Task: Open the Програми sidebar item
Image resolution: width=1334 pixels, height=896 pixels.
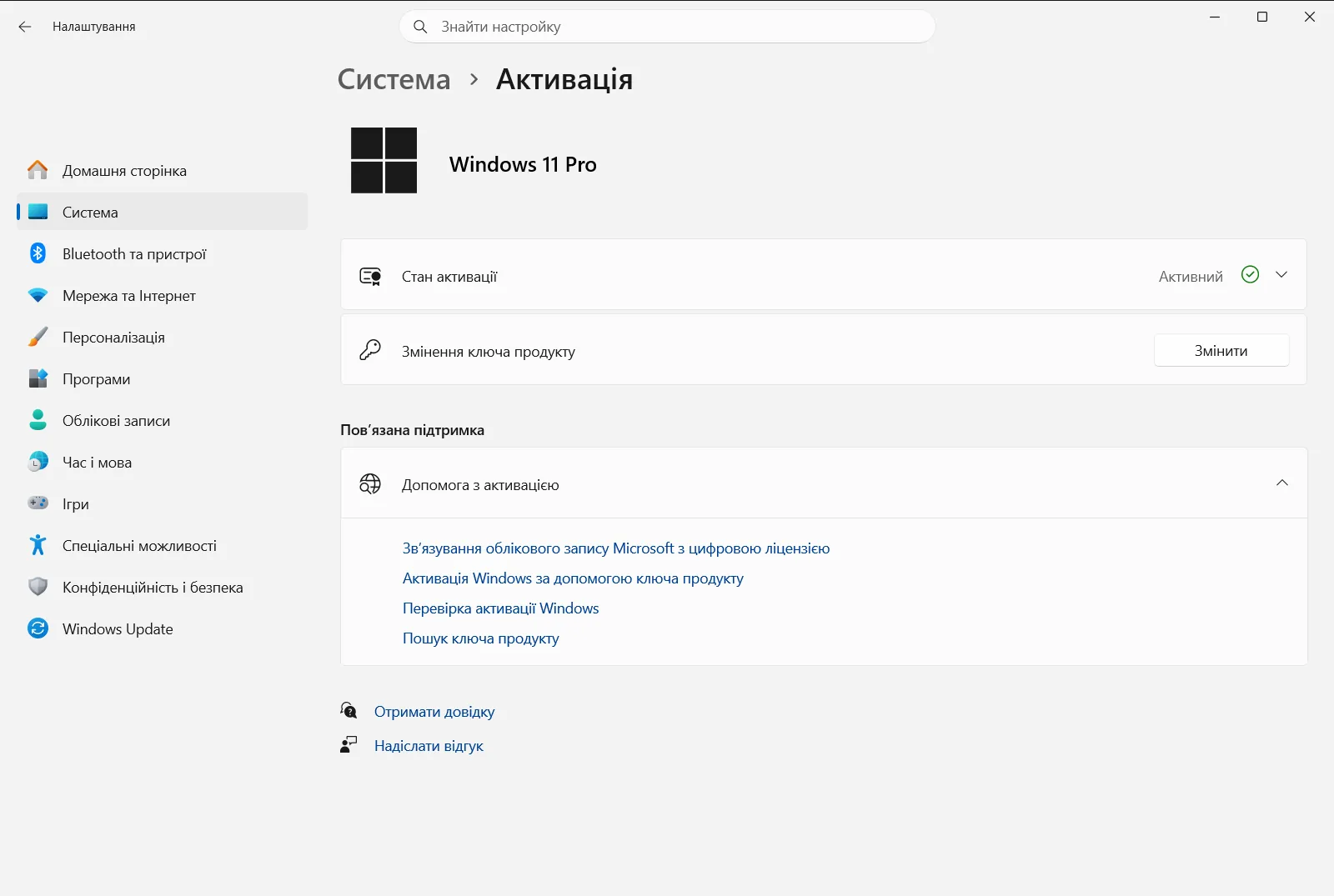Action: click(163, 378)
